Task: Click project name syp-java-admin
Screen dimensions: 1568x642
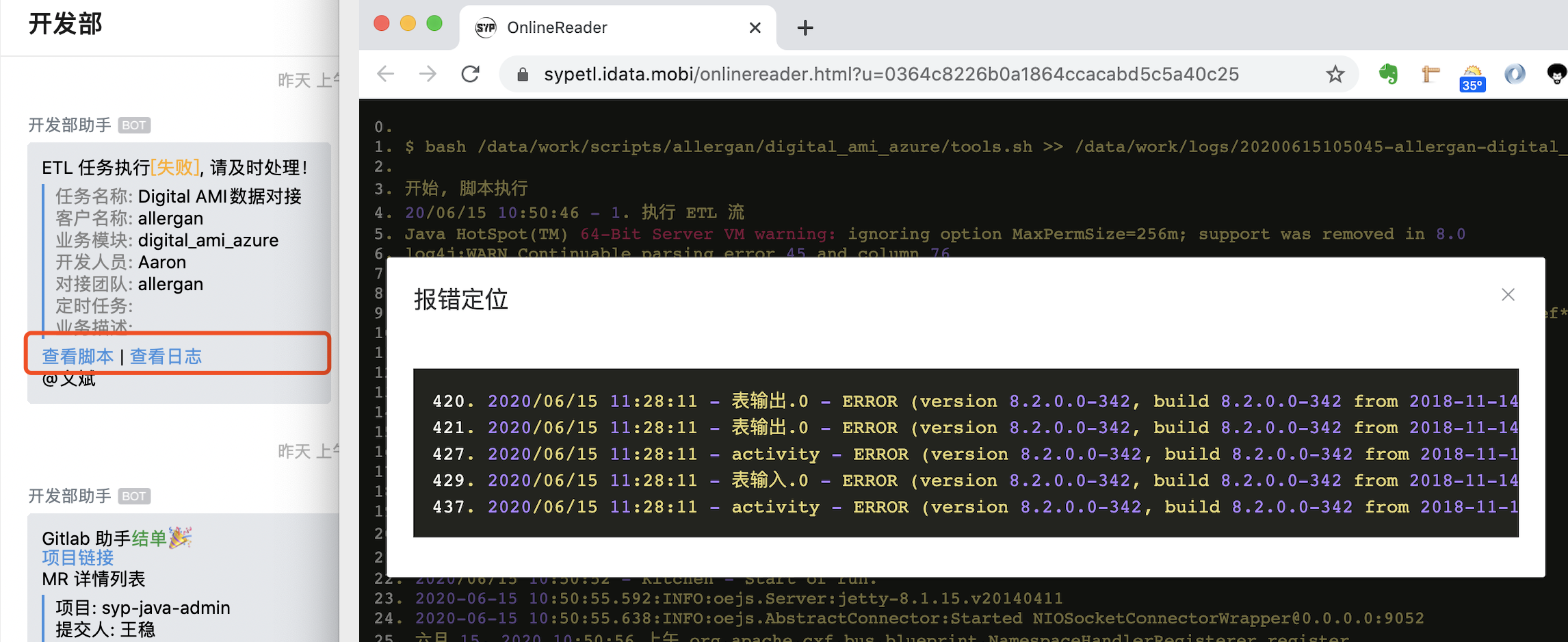Action: [166, 608]
